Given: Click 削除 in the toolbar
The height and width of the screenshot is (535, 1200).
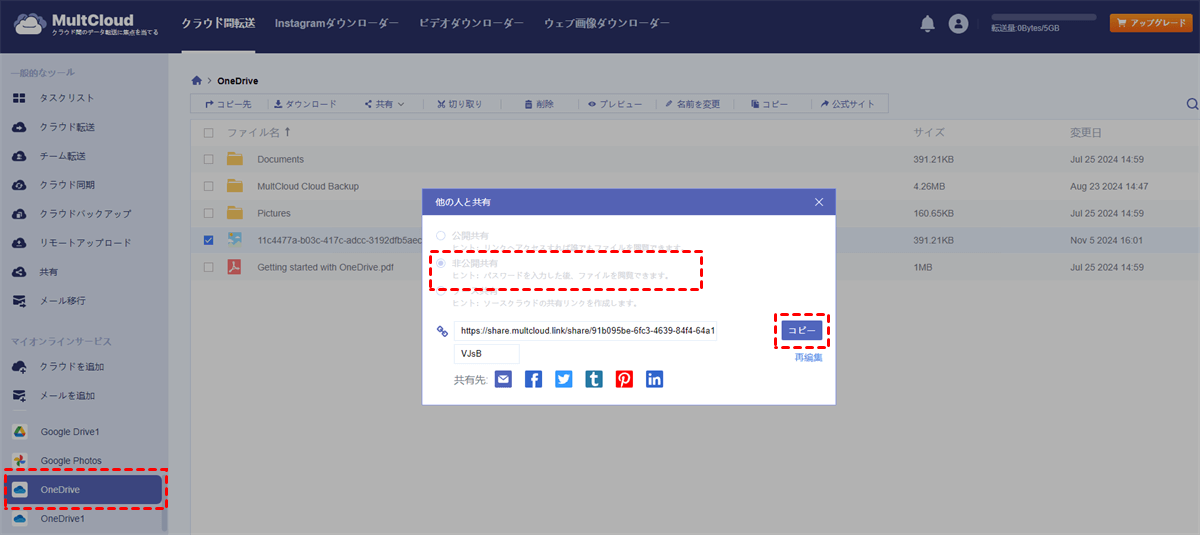Looking at the screenshot, I should (538, 104).
